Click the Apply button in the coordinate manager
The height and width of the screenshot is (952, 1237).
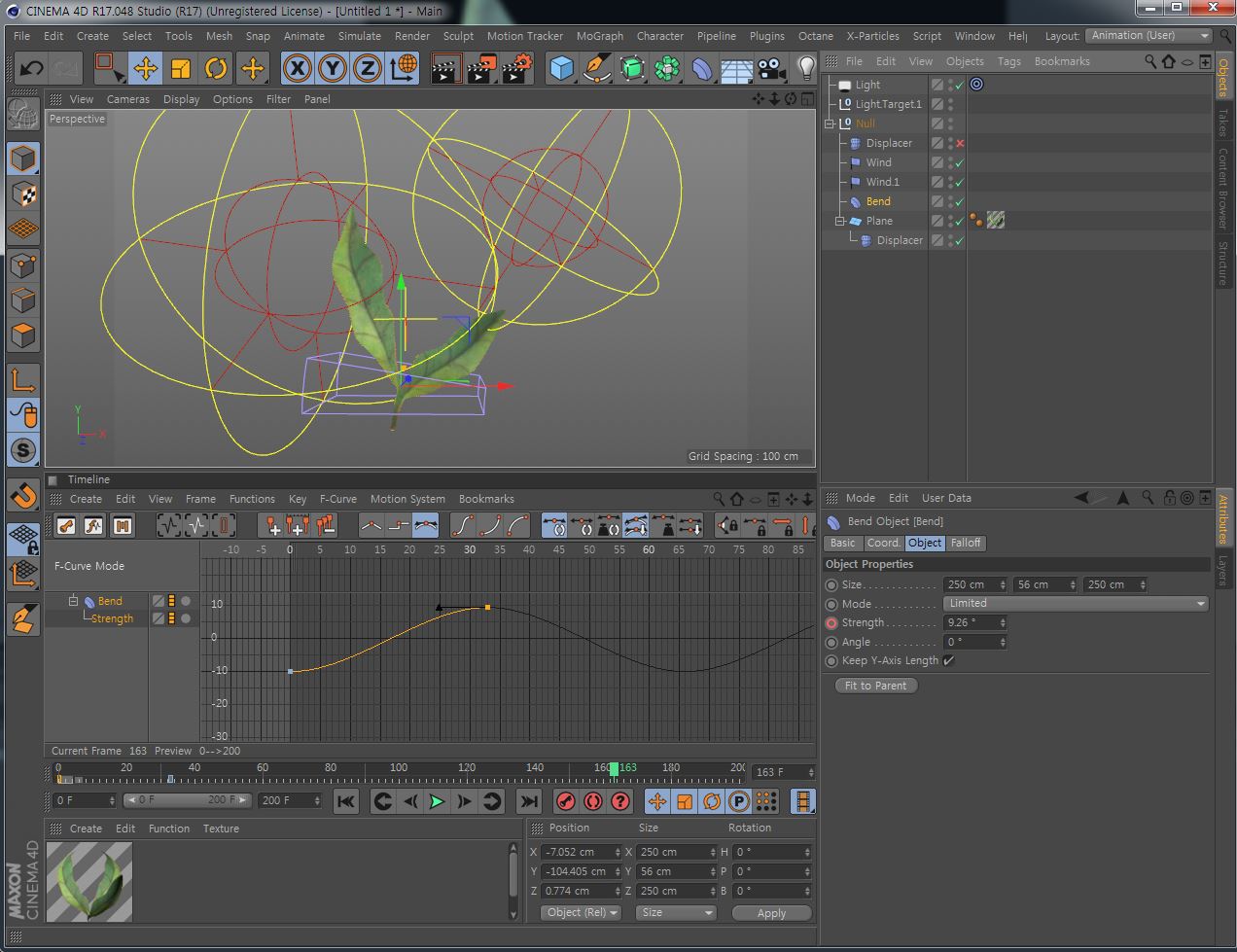pyautogui.click(x=771, y=913)
